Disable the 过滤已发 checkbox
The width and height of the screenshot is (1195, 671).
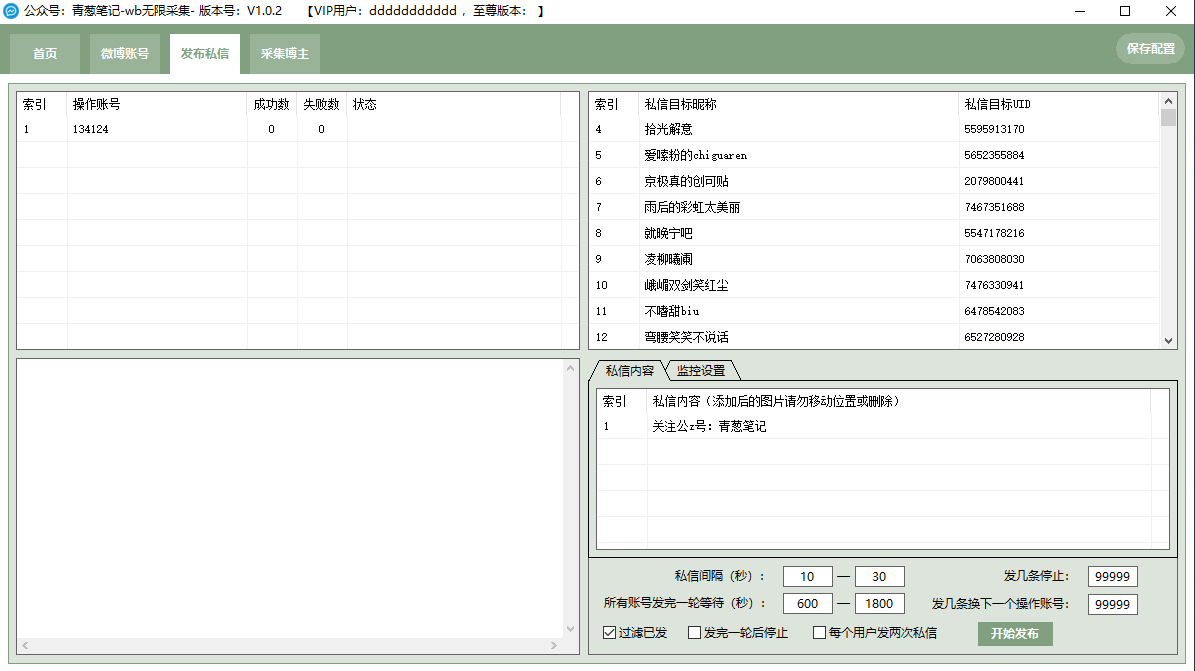(x=608, y=632)
